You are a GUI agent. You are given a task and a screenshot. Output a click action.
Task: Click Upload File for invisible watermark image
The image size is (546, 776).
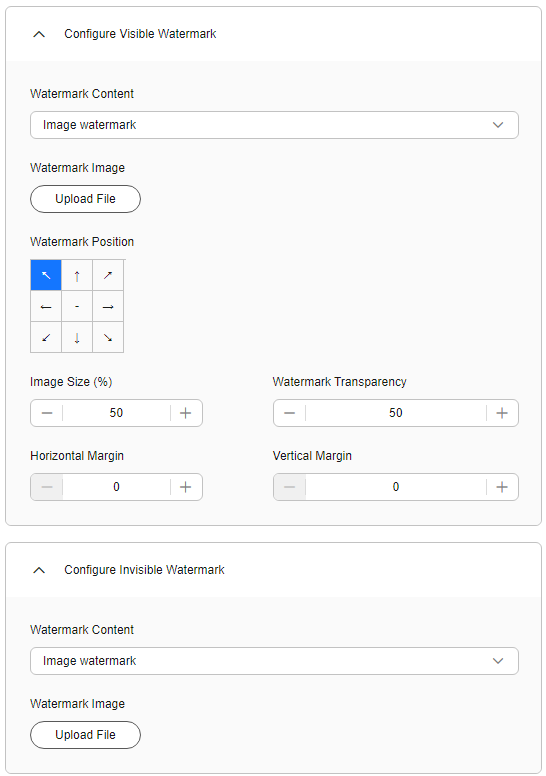click(x=85, y=735)
